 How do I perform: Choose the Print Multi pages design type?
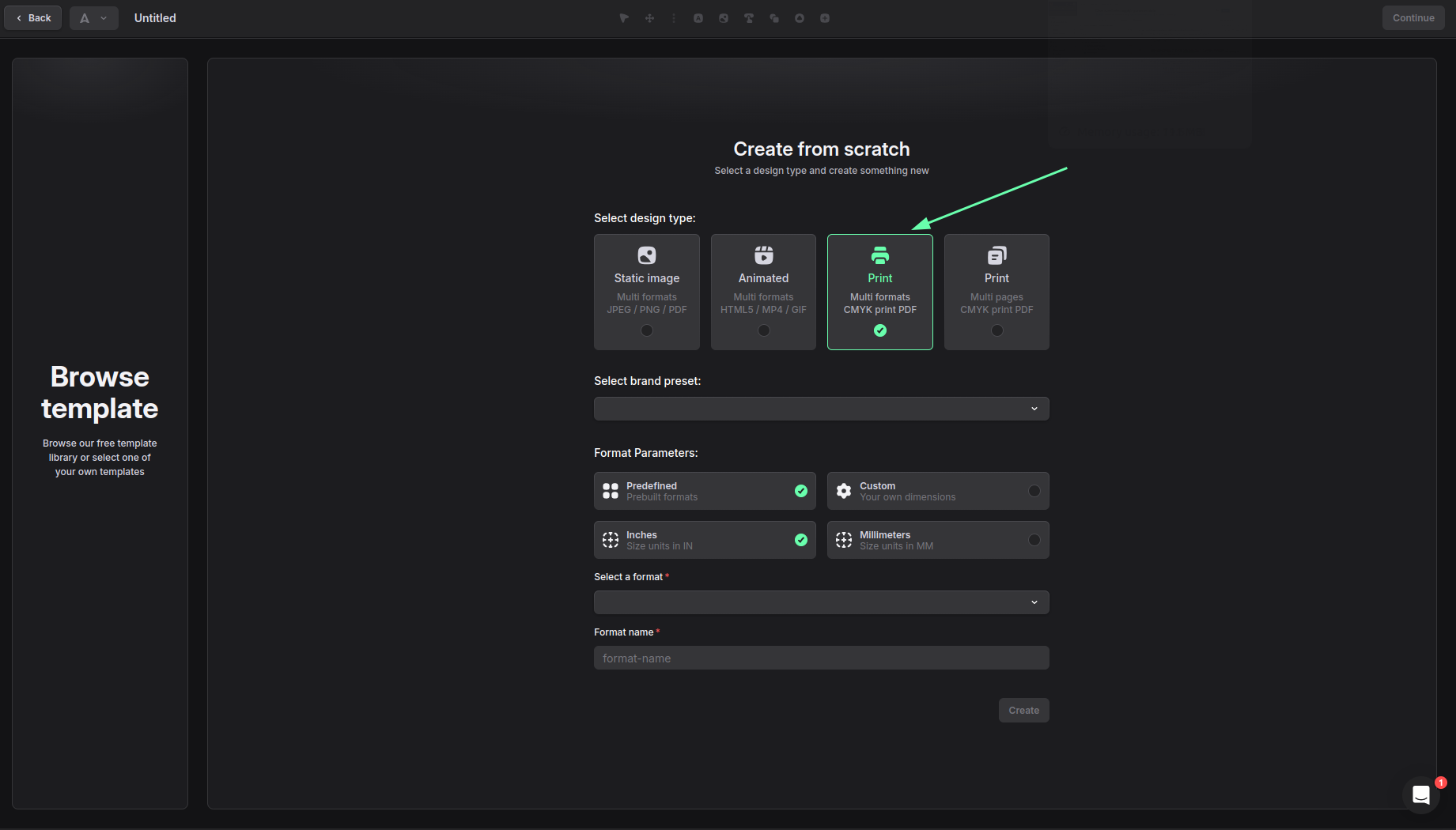(x=997, y=292)
